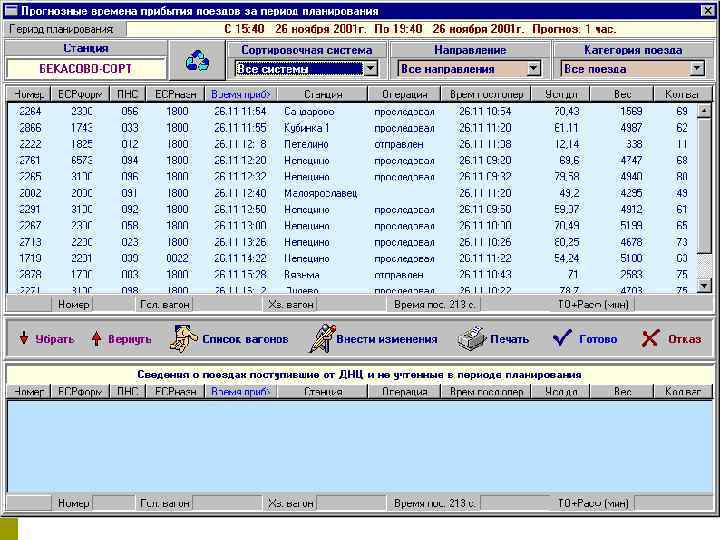This screenshot has height=540, width=720.
Task: Click the printer icon for Печать
Action: 471,339
